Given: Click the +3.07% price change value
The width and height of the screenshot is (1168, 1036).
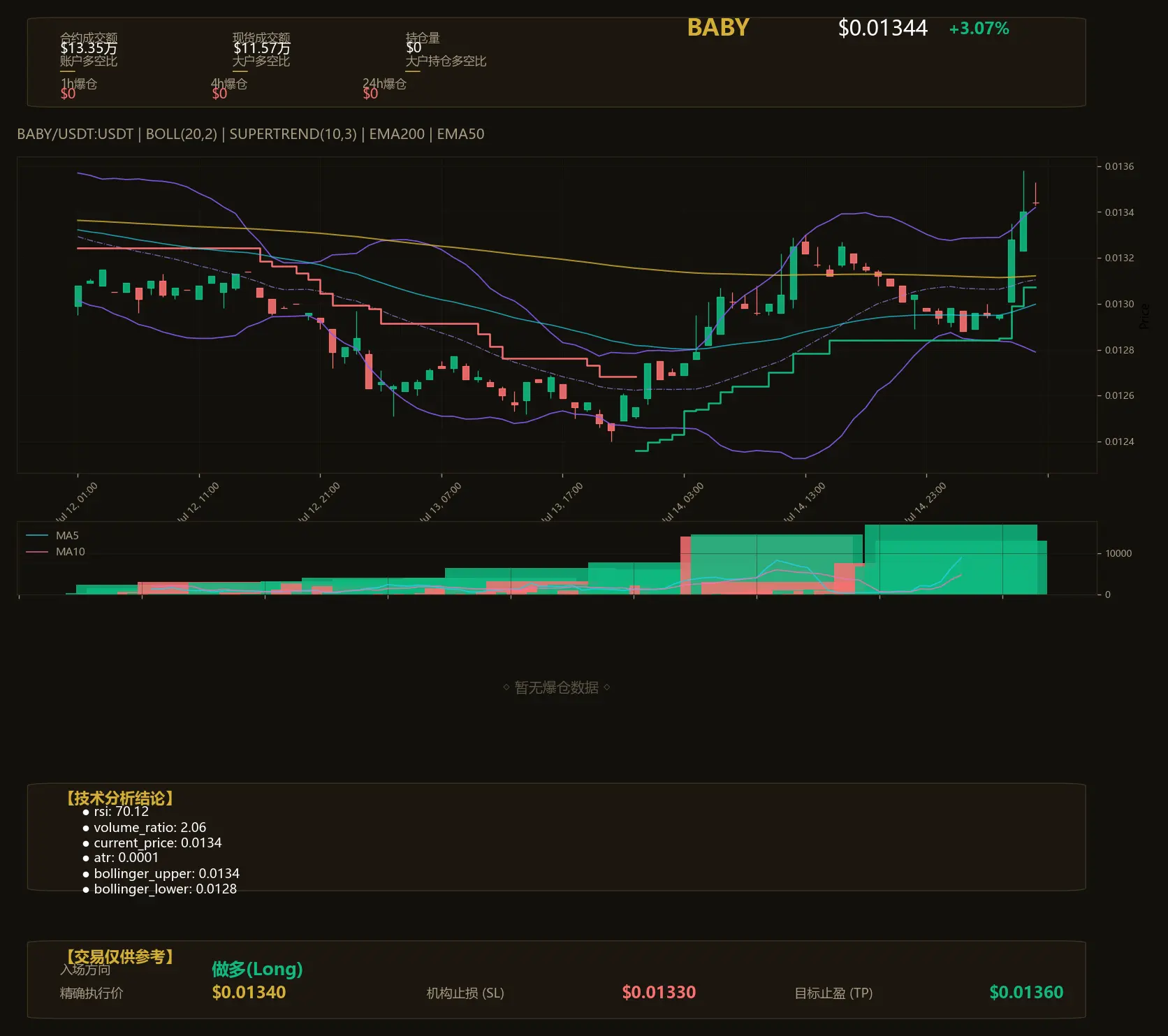Looking at the screenshot, I should coord(979,29).
